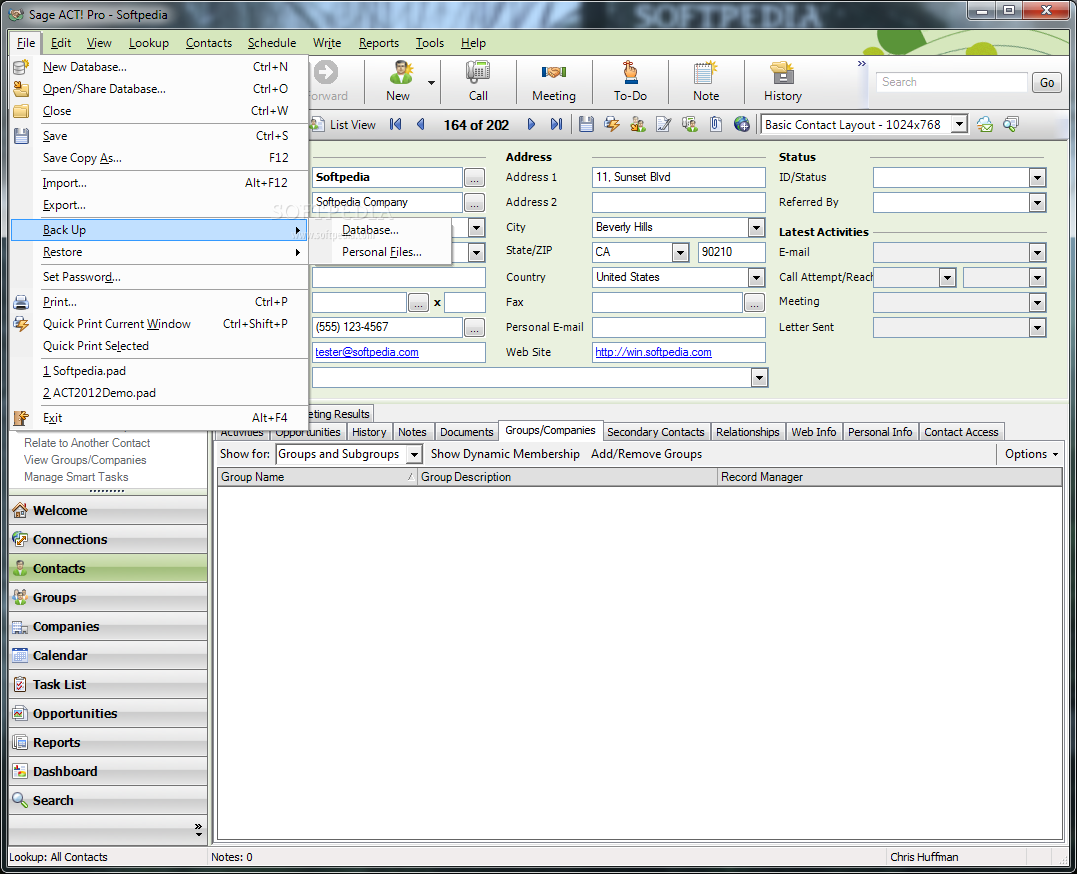Open Opportunities in left navigation
1077x874 pixels.
(109, 713)
